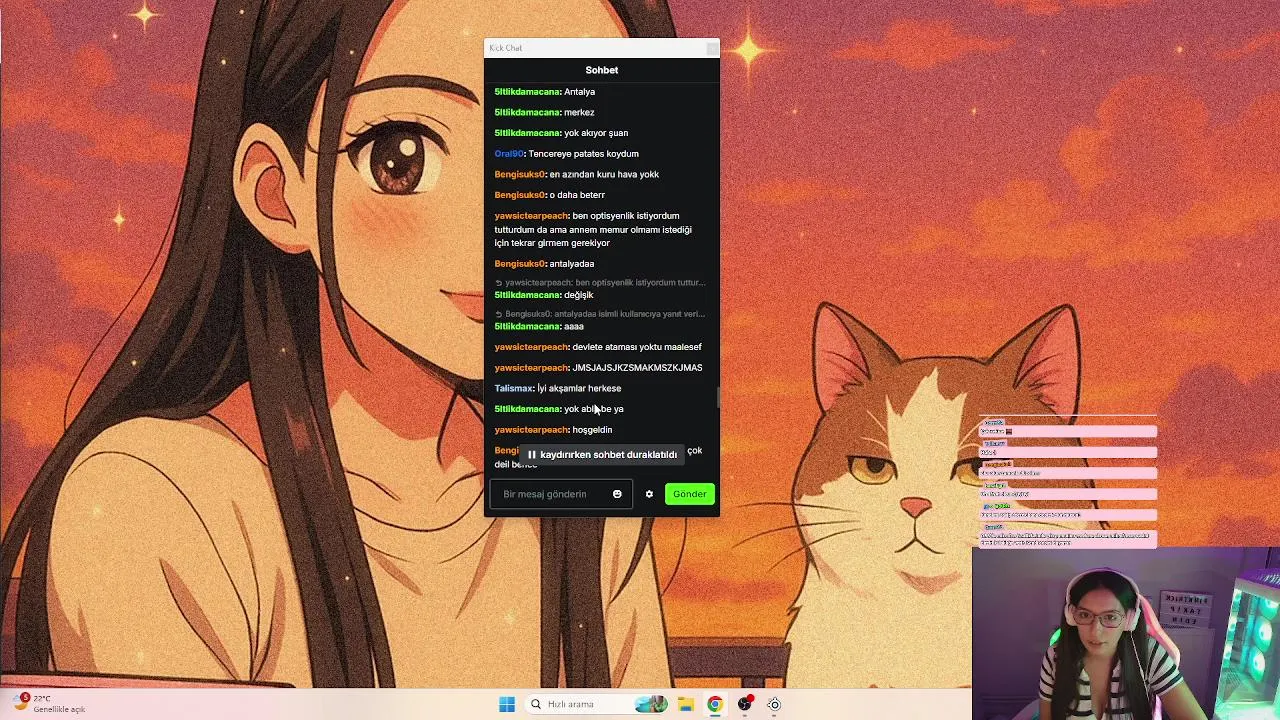This screenshot has width=1280, height=720.
Task: Click the reply reference above 'aaaa'
Action: point(600,314)
